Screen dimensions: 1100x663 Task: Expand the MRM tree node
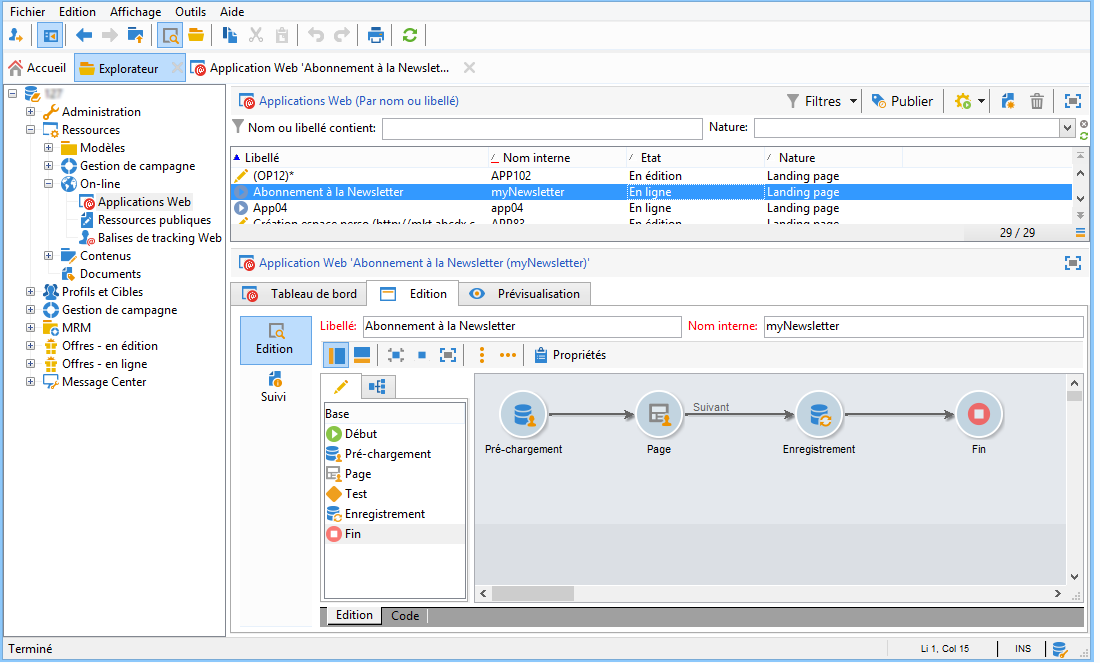(30, 328)
